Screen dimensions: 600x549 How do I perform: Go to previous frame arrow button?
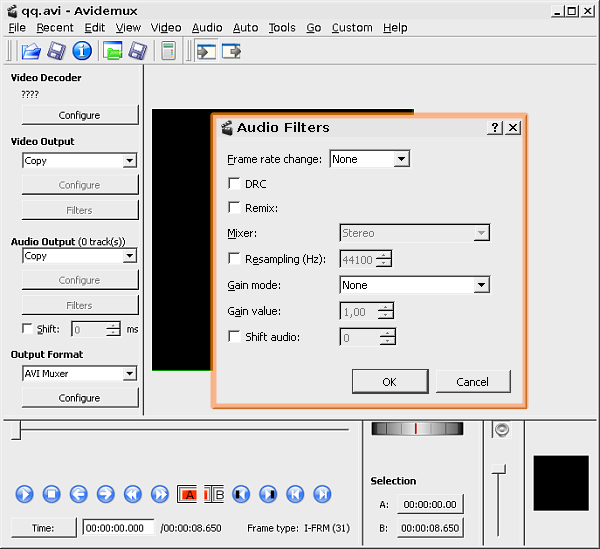(79, 494)
